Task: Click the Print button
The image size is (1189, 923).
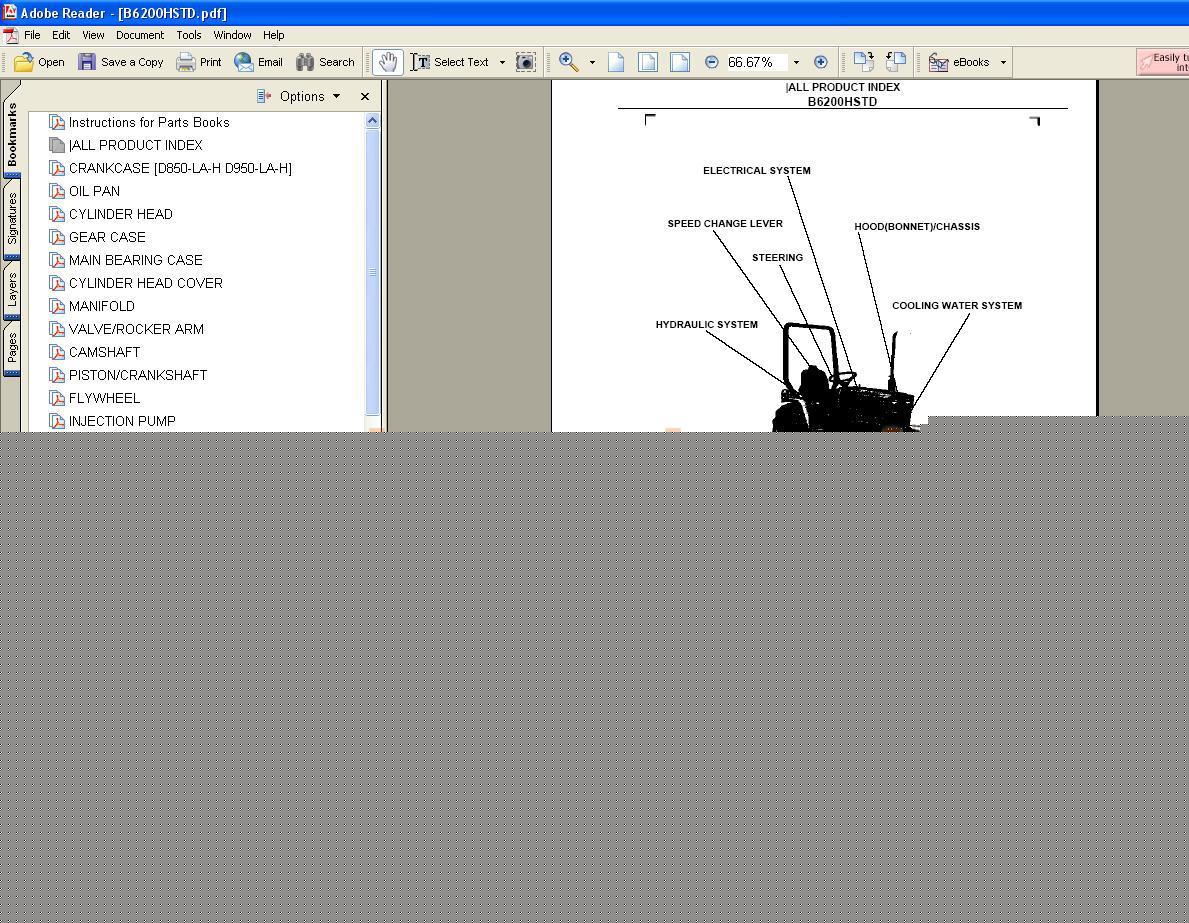Action: point(199,62)
